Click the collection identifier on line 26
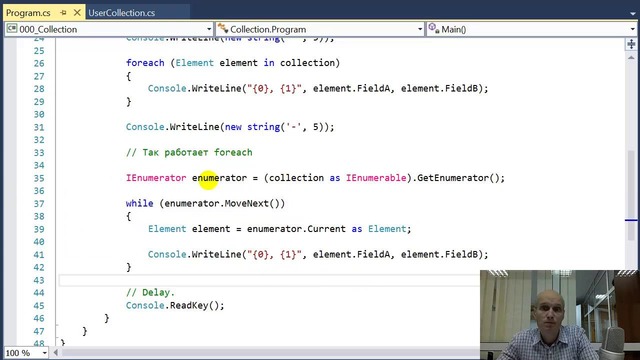The width and height of the screenshot is (640, 360). point(307,63)
